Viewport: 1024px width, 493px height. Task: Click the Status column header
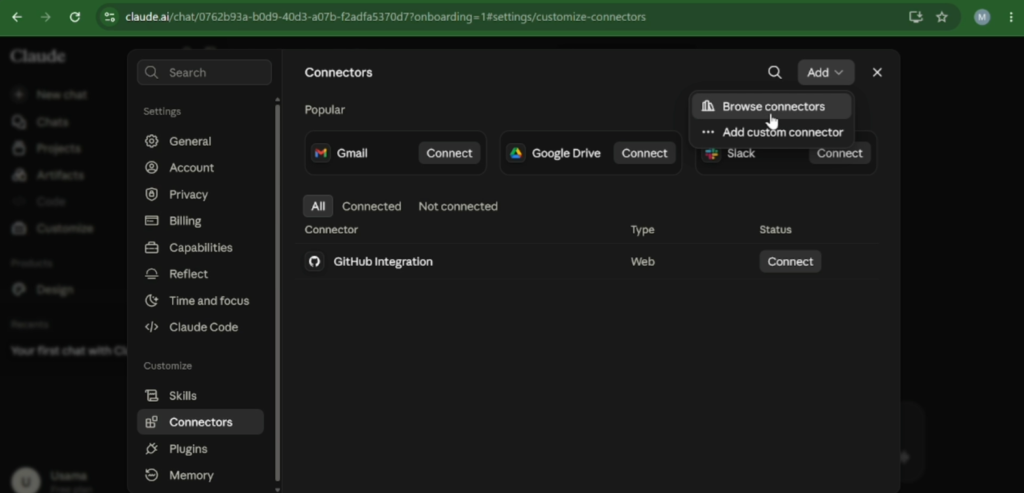tap(775, 230)
